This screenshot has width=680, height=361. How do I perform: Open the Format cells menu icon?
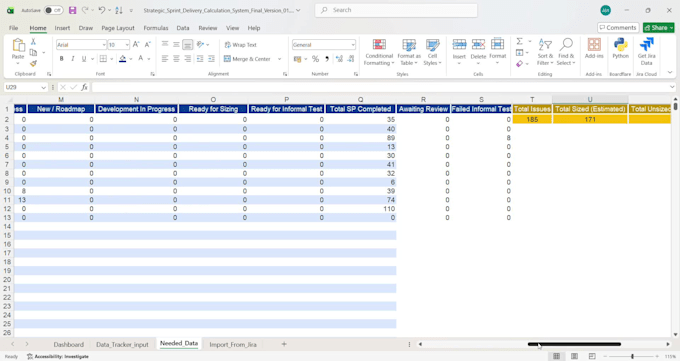[x=497, y=44]
